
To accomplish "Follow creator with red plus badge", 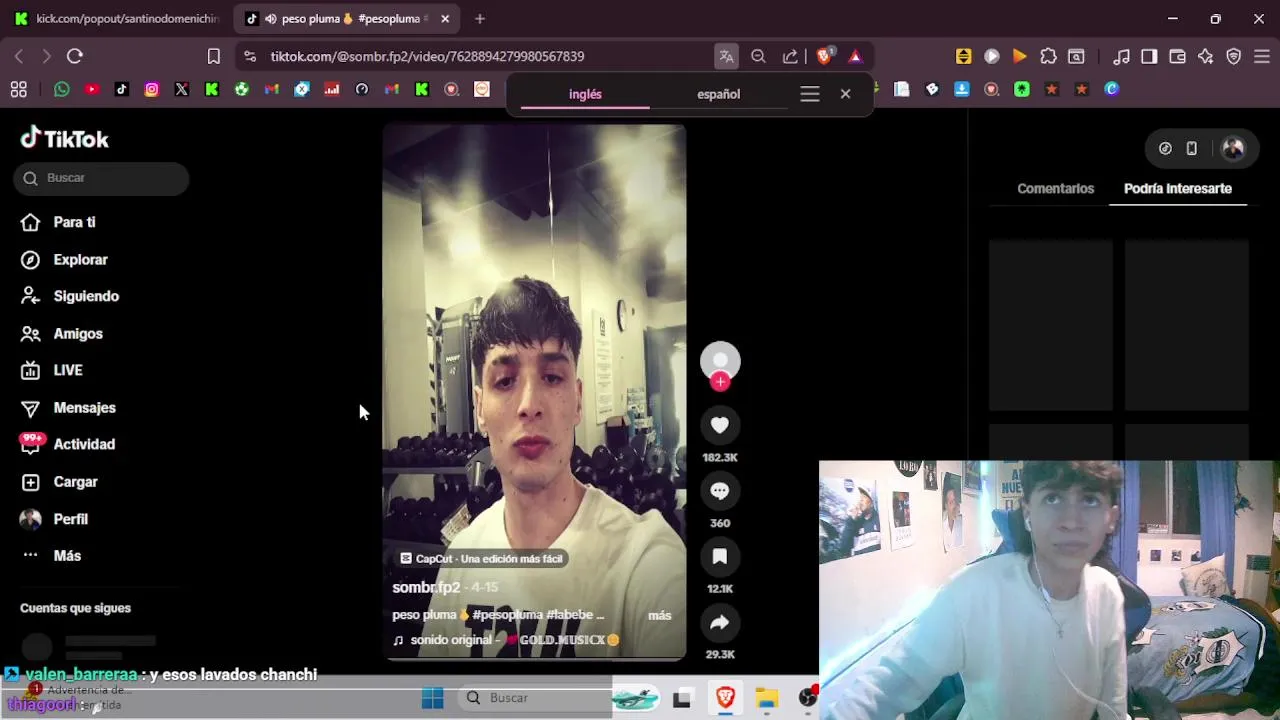I will click(x=720, y=381).
